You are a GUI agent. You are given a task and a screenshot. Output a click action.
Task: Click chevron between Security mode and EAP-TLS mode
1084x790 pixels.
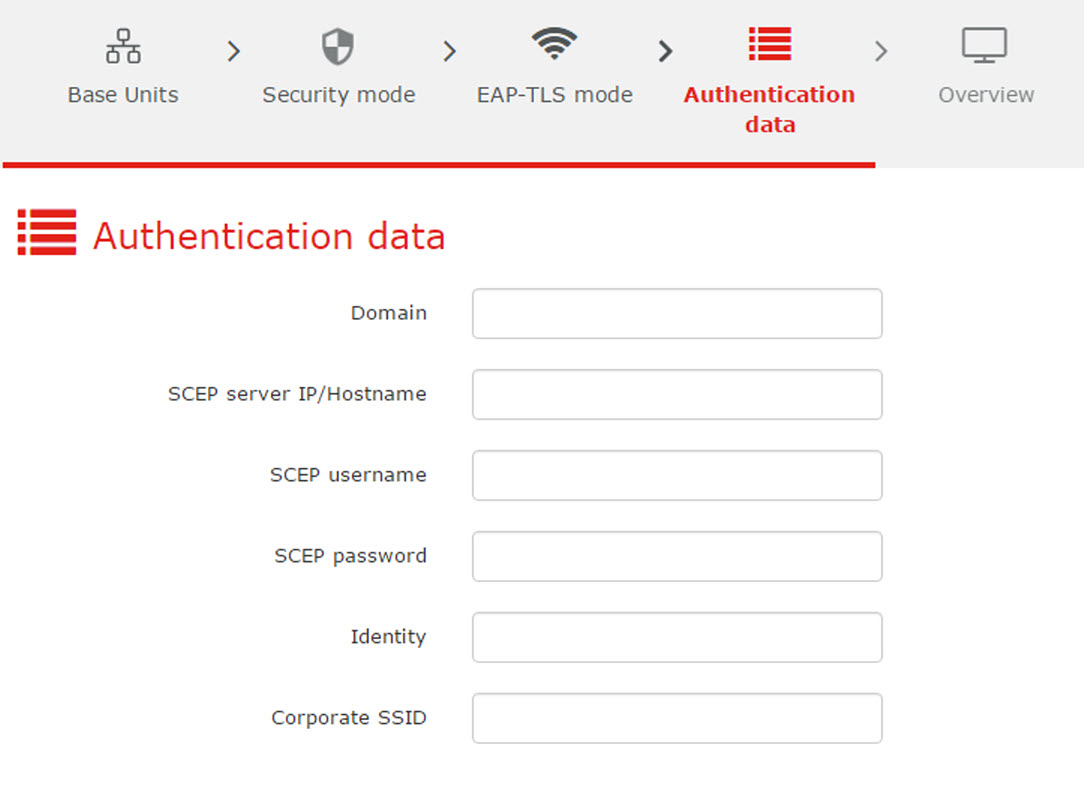(449, 51)
